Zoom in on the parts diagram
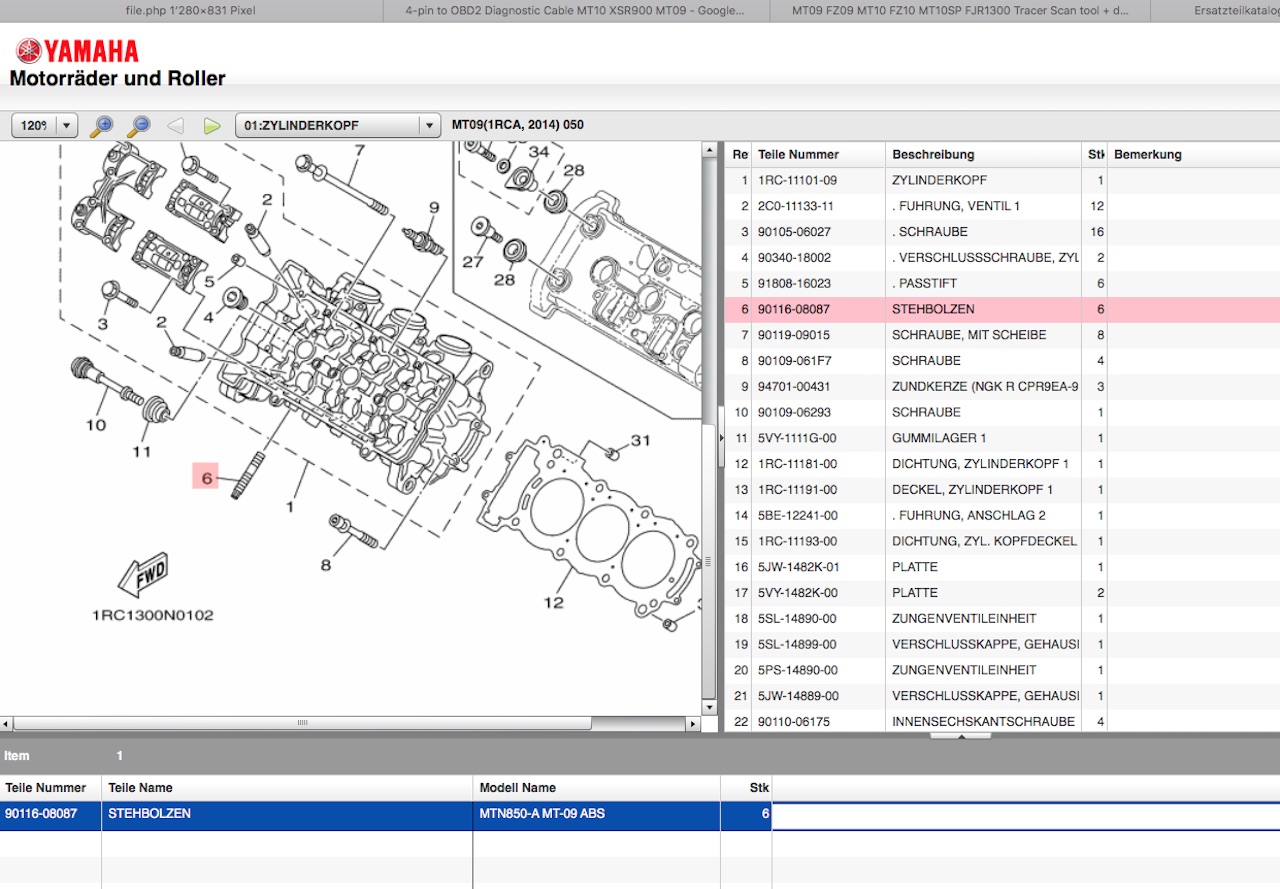Image resolution: width=1280 pixels, height=889 pixels. pos(102,126)
